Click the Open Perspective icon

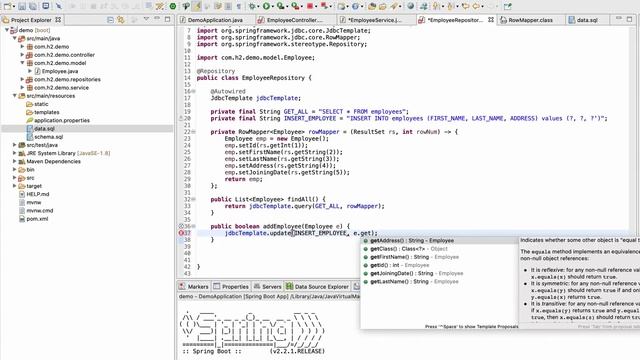[507, 6]
